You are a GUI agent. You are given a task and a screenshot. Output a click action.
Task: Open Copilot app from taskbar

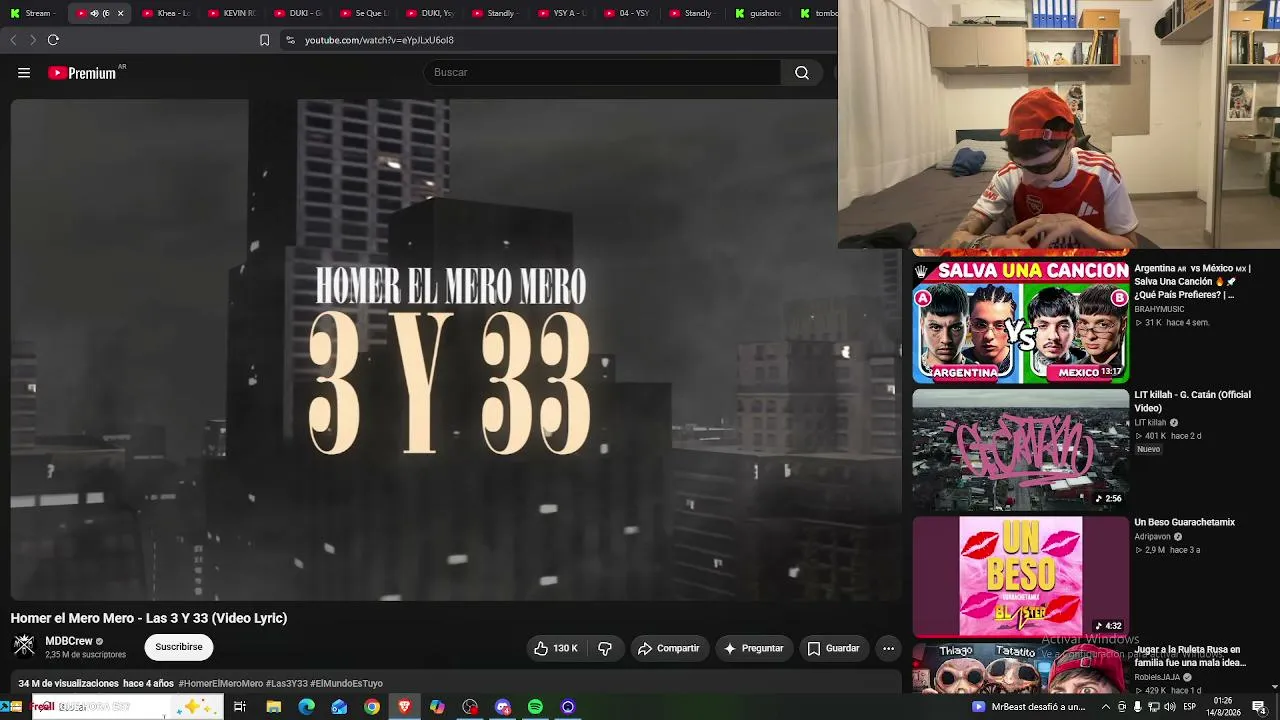437,707
